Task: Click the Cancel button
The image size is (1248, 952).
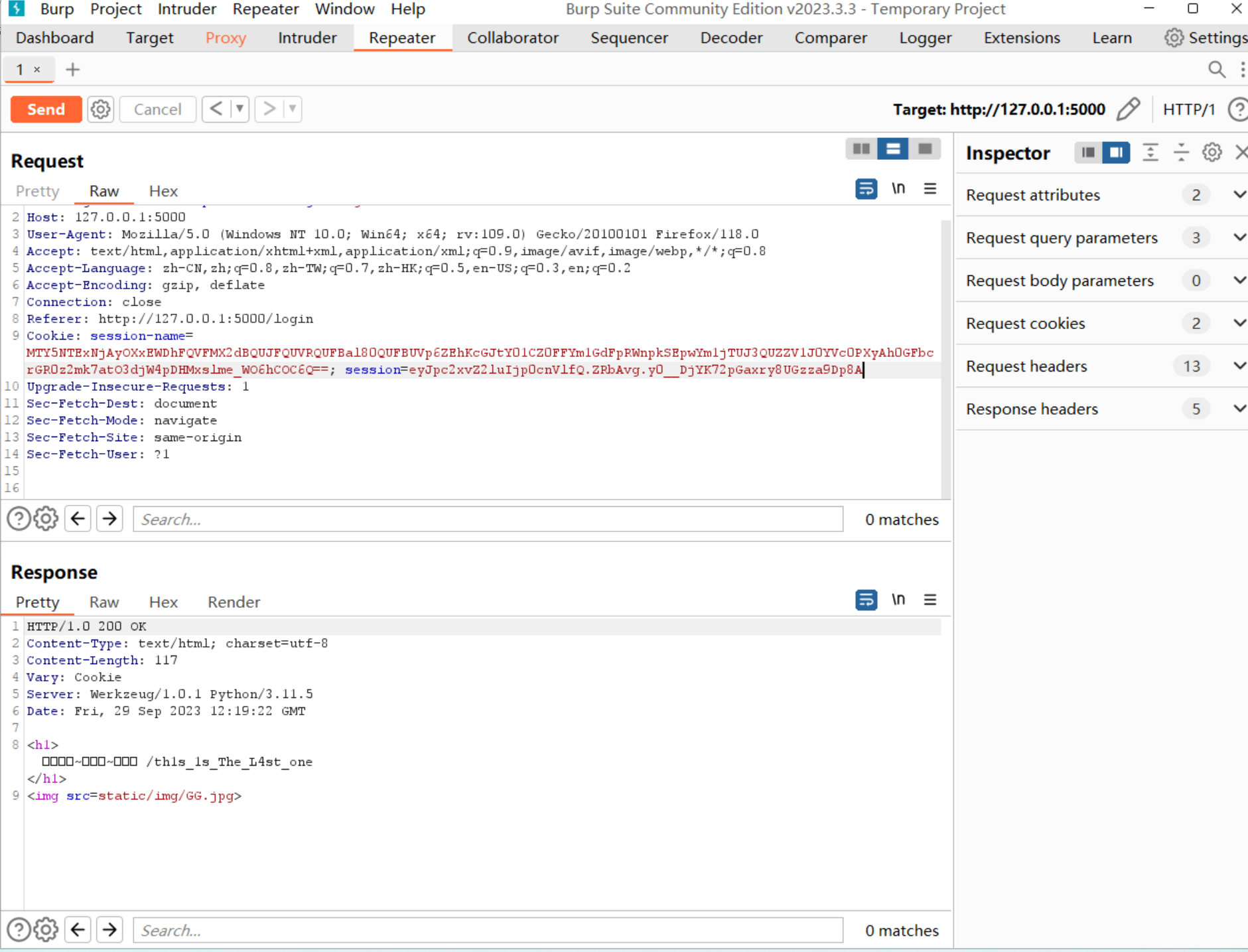Action: (157, 109)
